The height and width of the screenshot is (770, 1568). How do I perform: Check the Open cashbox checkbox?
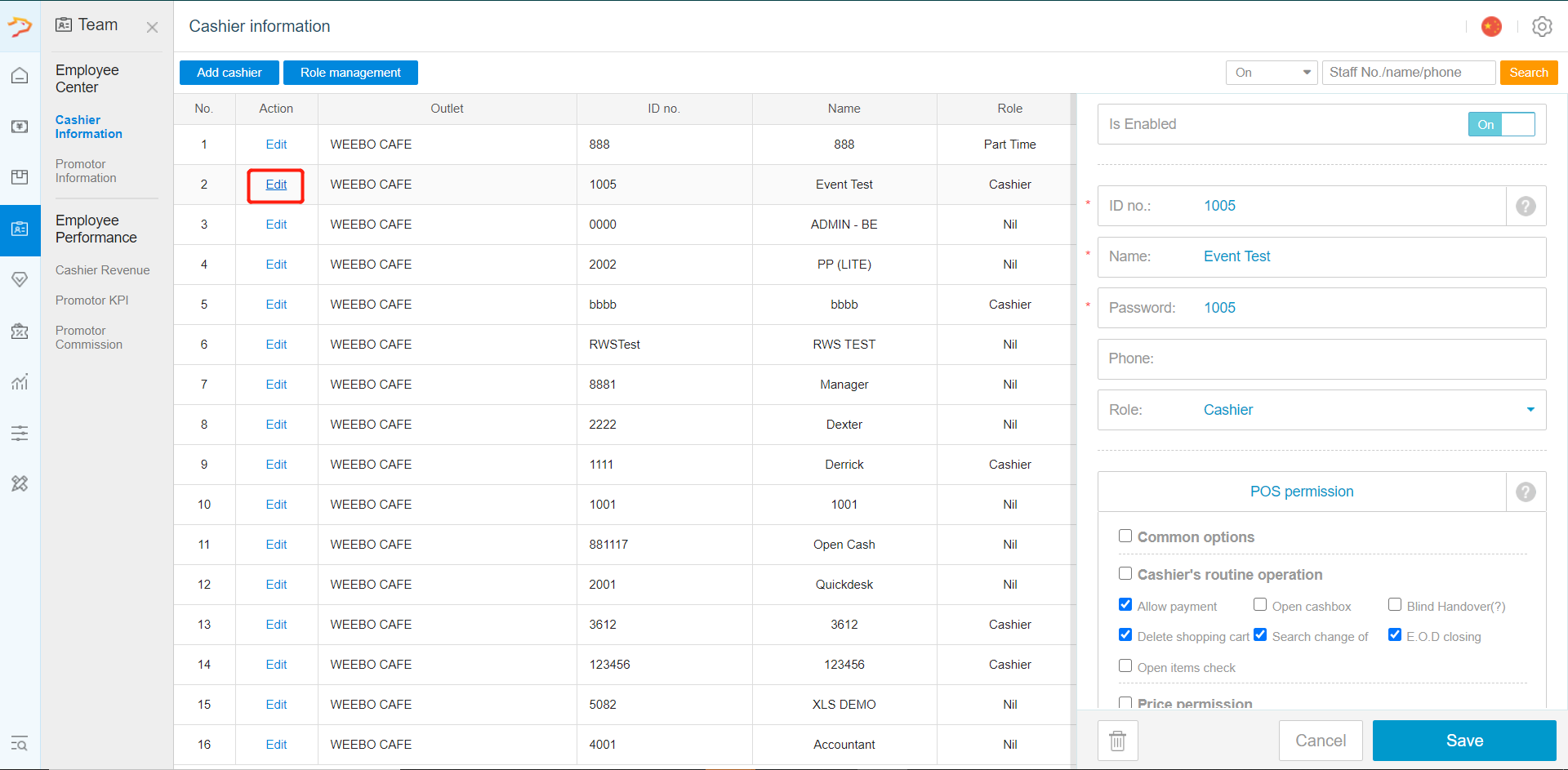pyautogui.click(x=1260, y=604)
